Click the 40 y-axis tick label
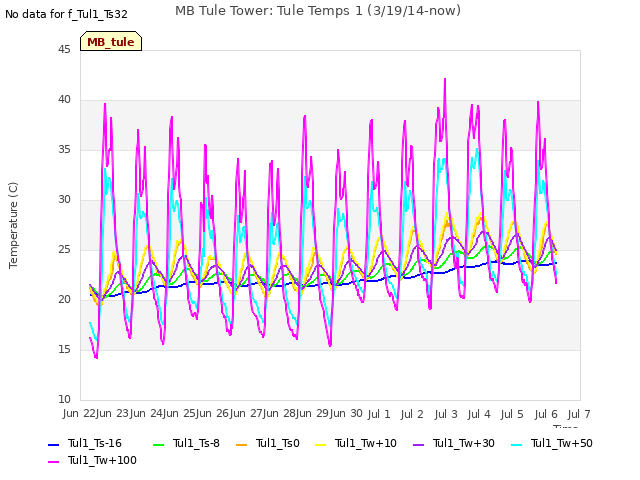The width and height of the screenshot is (640, 480). click(64, 100)
